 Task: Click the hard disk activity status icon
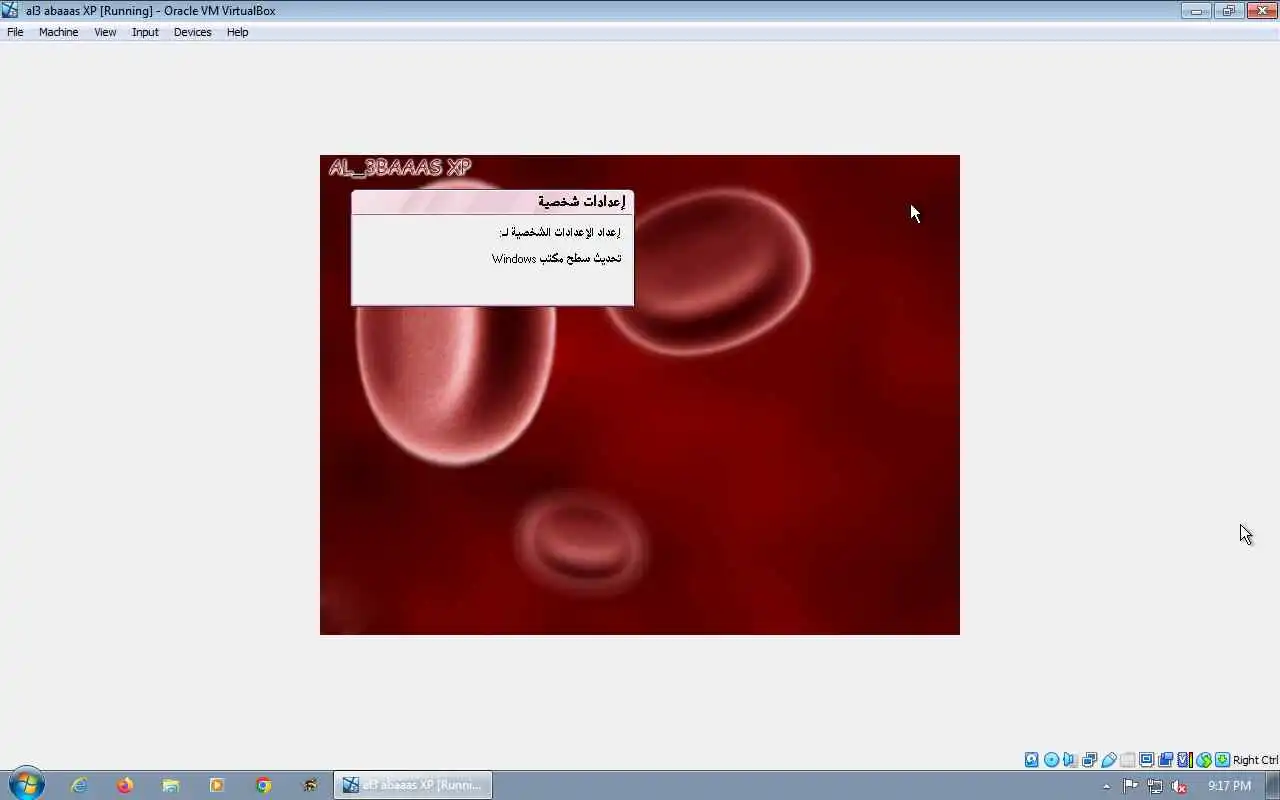click(1032, 760)
